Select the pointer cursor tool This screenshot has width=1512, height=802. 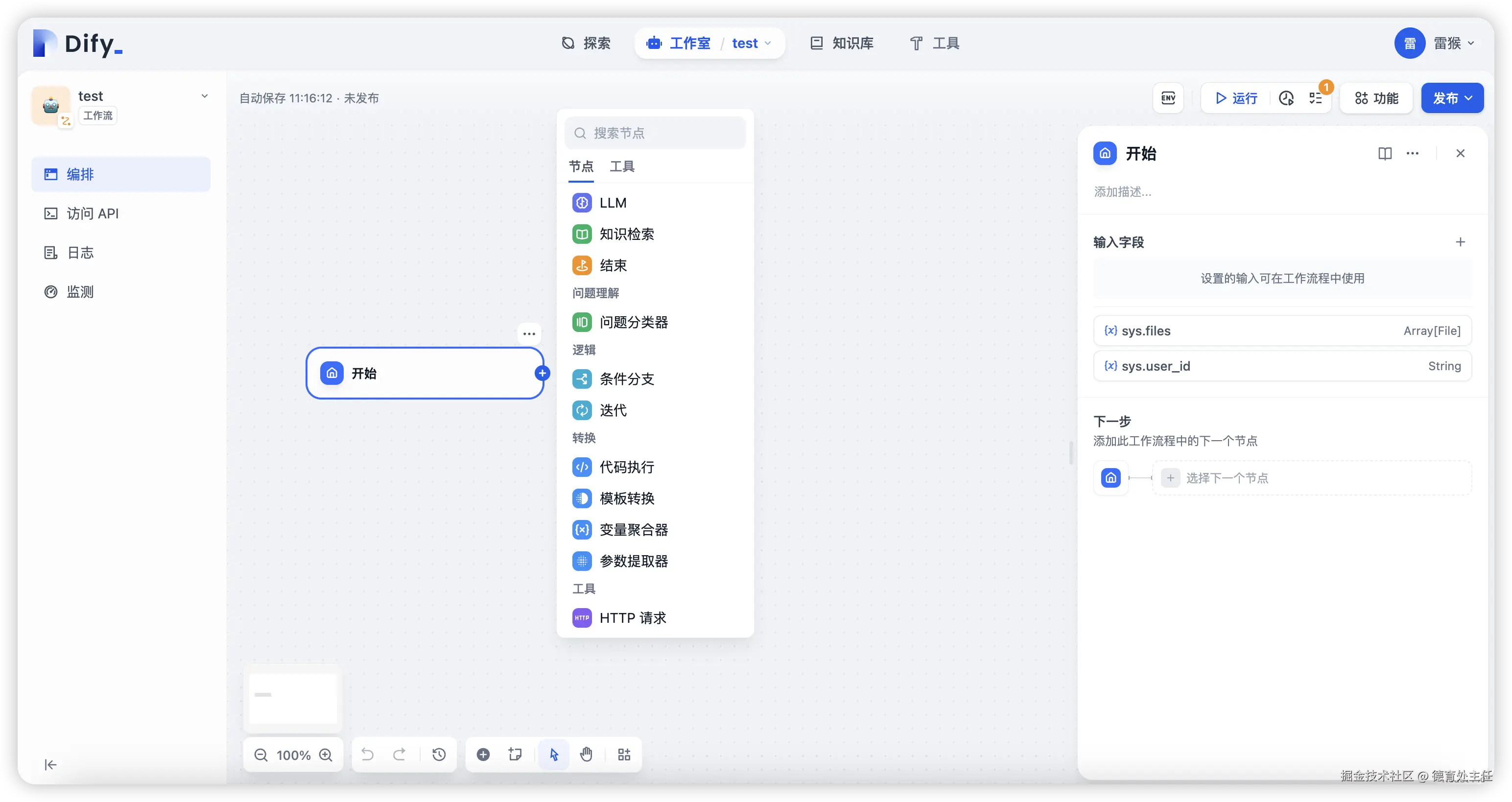pyautogui.click(x=552, y=755)
